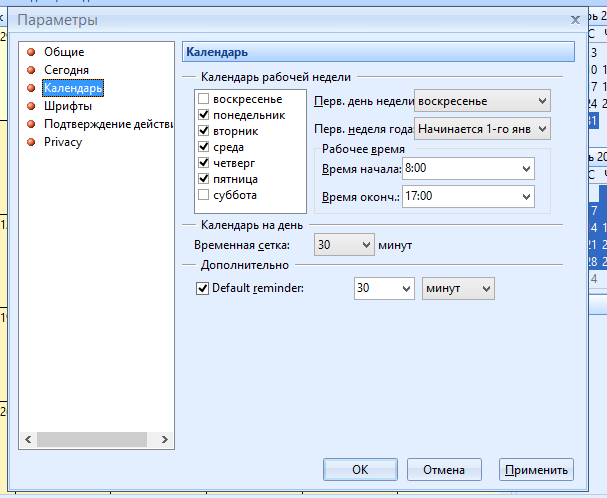Select the Шрифты settings page
Screen dimensions: 607x498
click(68, 106)
